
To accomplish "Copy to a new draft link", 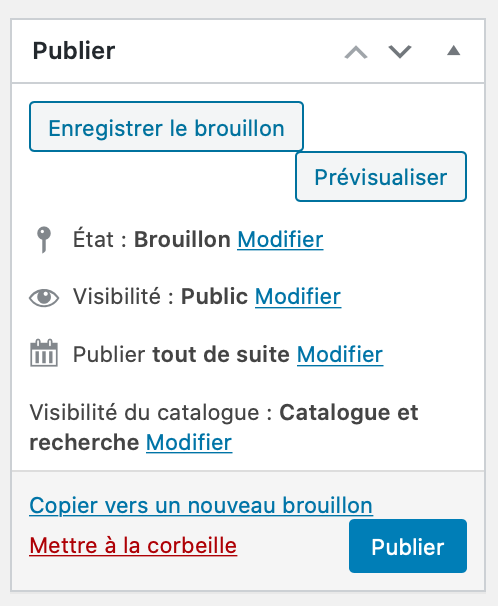I will [201, 506].
